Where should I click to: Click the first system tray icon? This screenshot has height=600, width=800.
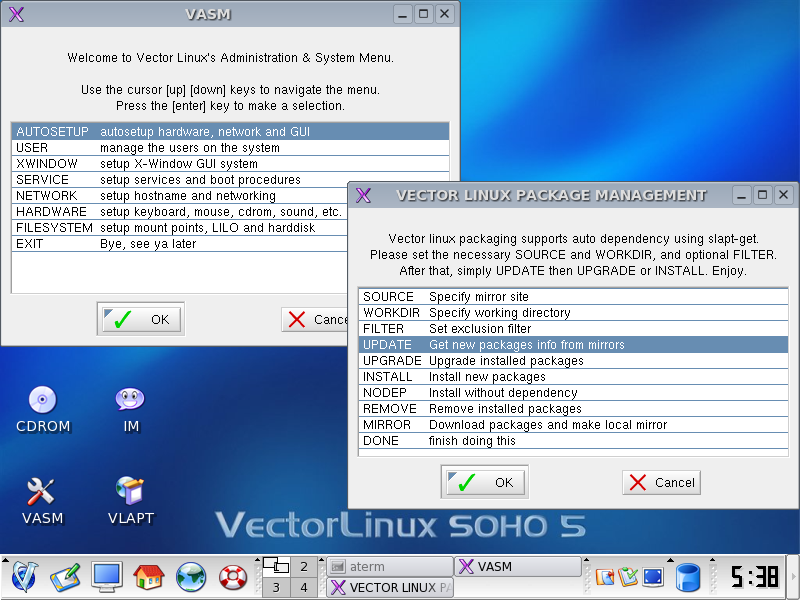pyautogui.click(x=605, y=577)
